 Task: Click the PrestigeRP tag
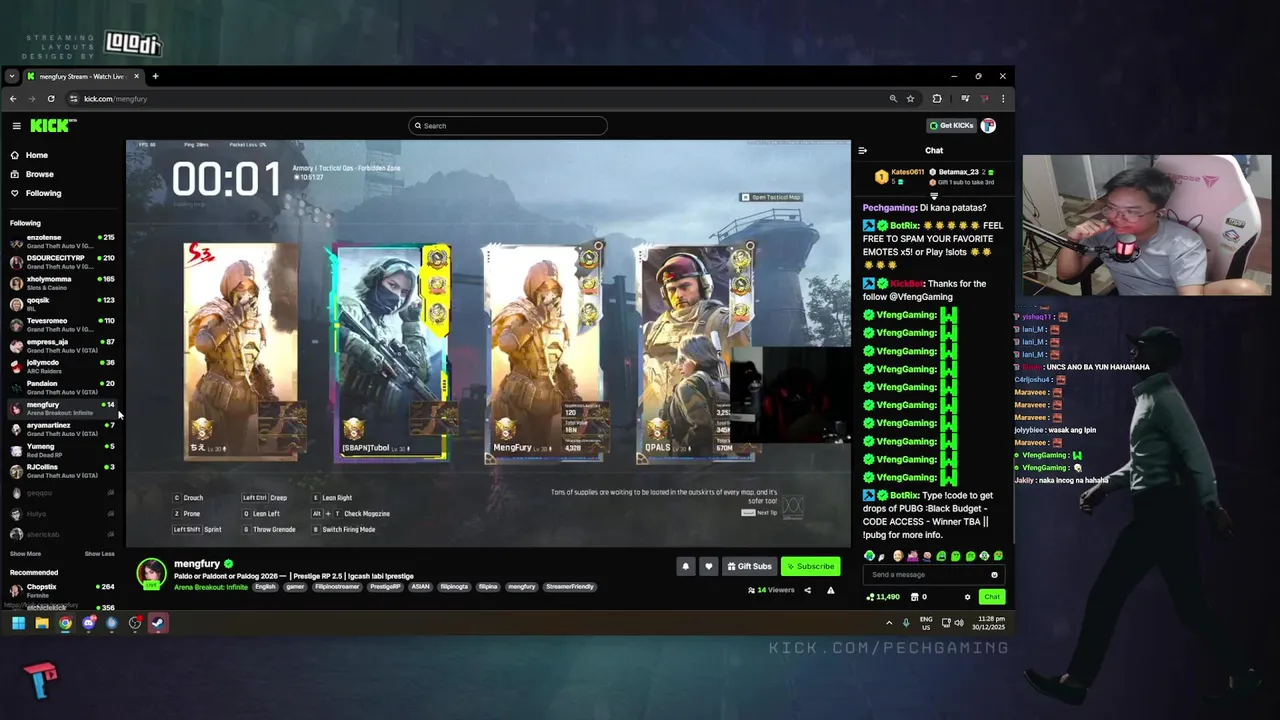click(386, 587)
